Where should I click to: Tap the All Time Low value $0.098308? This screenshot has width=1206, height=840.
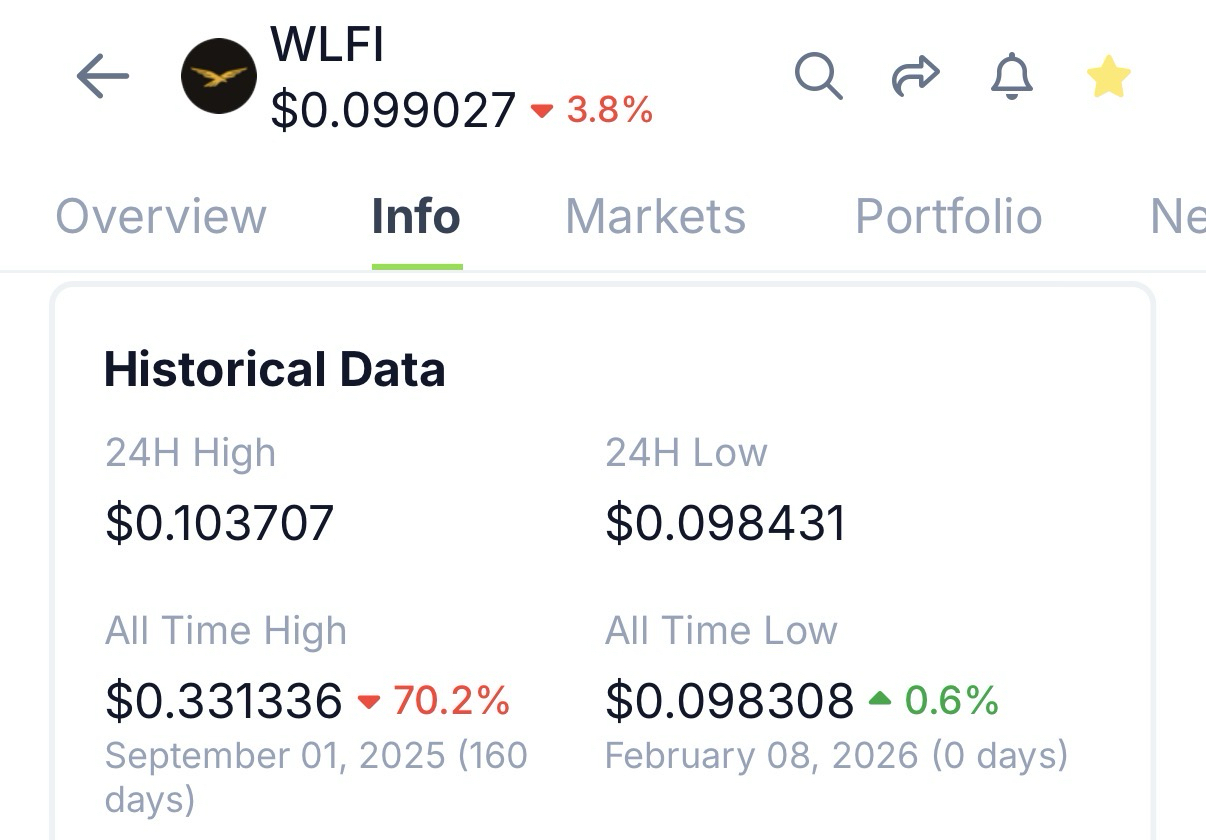tap(729, 701)
